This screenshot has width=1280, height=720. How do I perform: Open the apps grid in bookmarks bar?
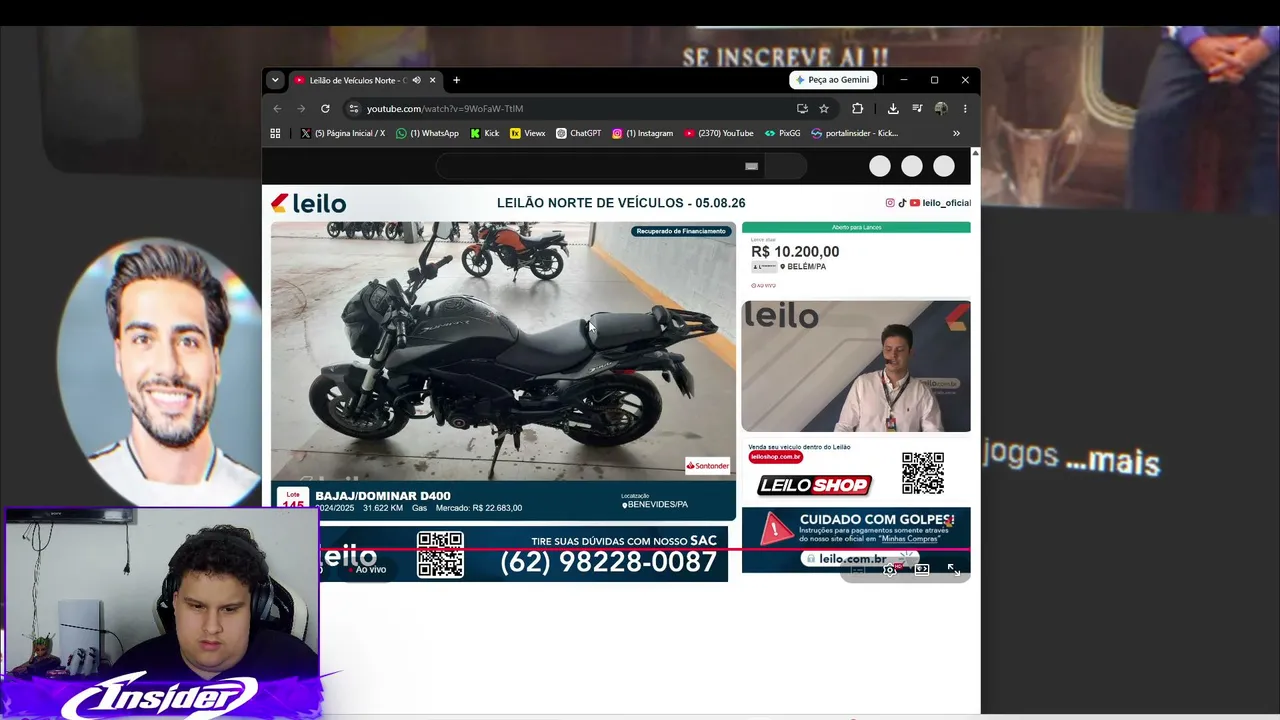275,133
